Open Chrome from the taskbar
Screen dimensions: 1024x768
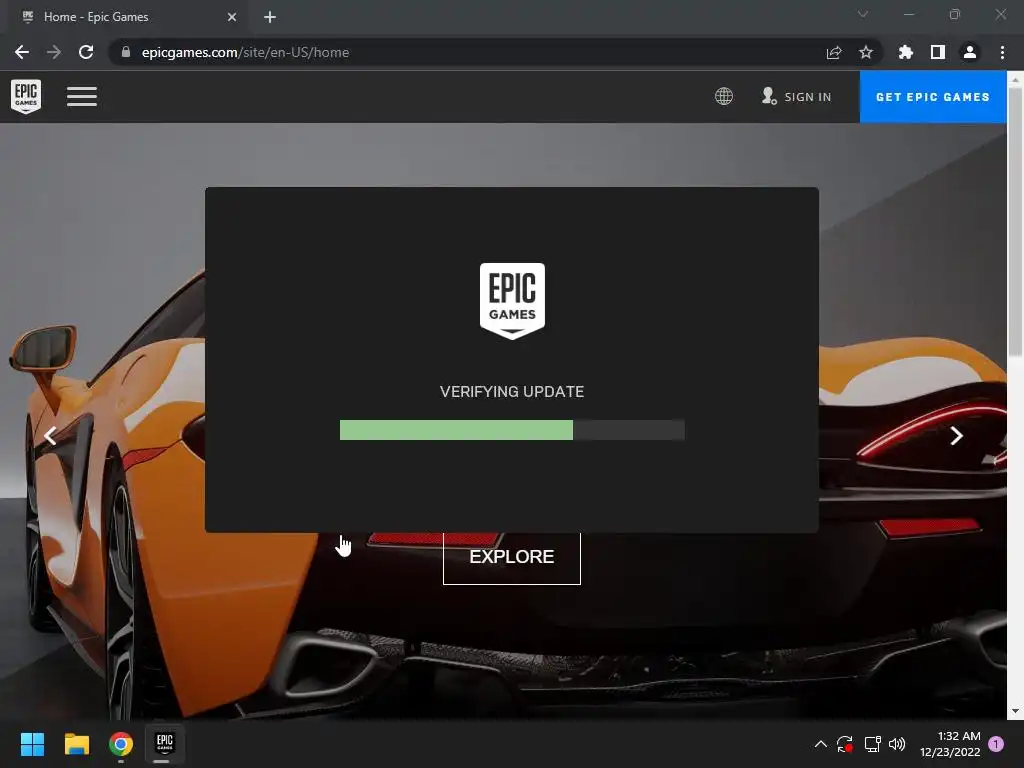121,744
